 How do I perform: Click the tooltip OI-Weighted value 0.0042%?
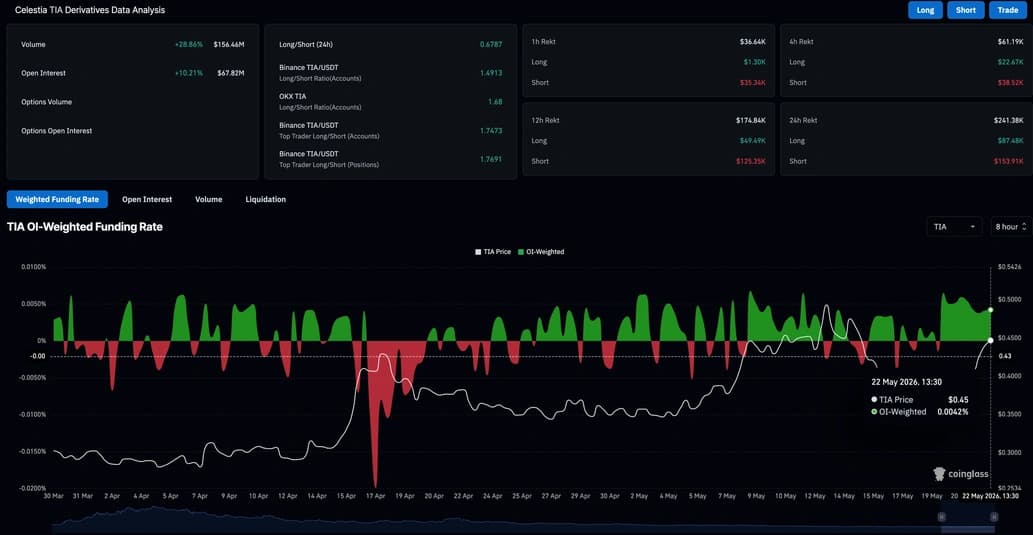[x=953, y=412]
